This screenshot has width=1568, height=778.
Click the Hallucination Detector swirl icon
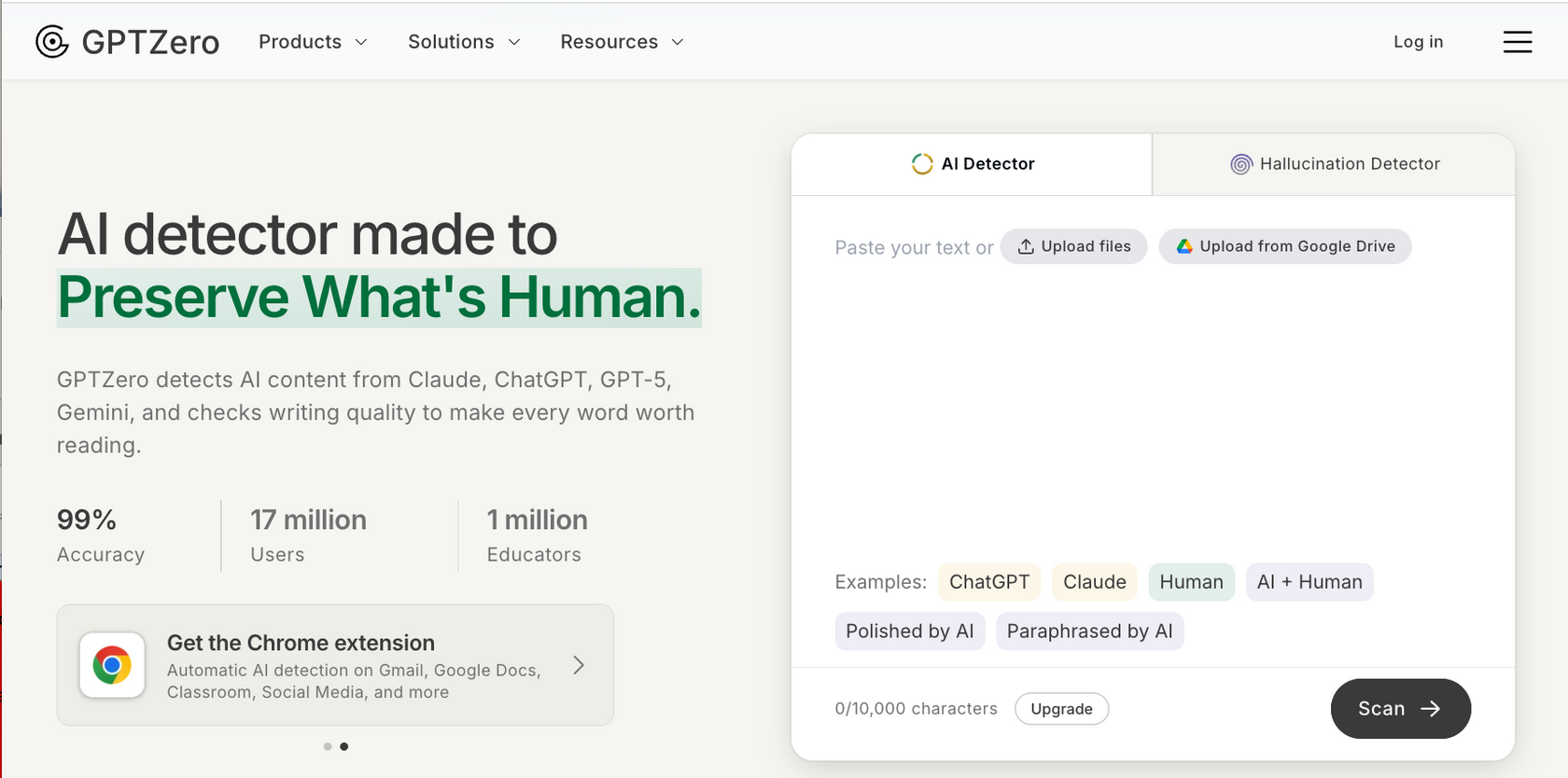point(1240,164)
